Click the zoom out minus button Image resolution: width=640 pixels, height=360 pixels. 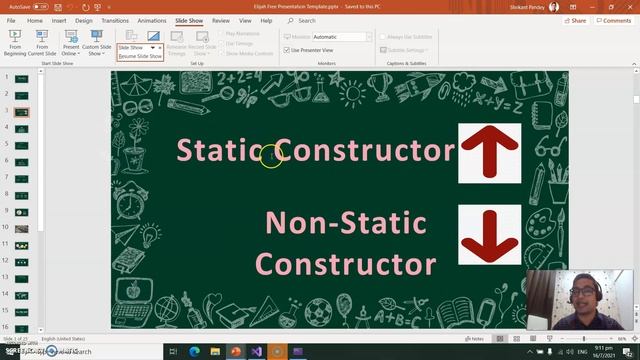coord(562,339)
